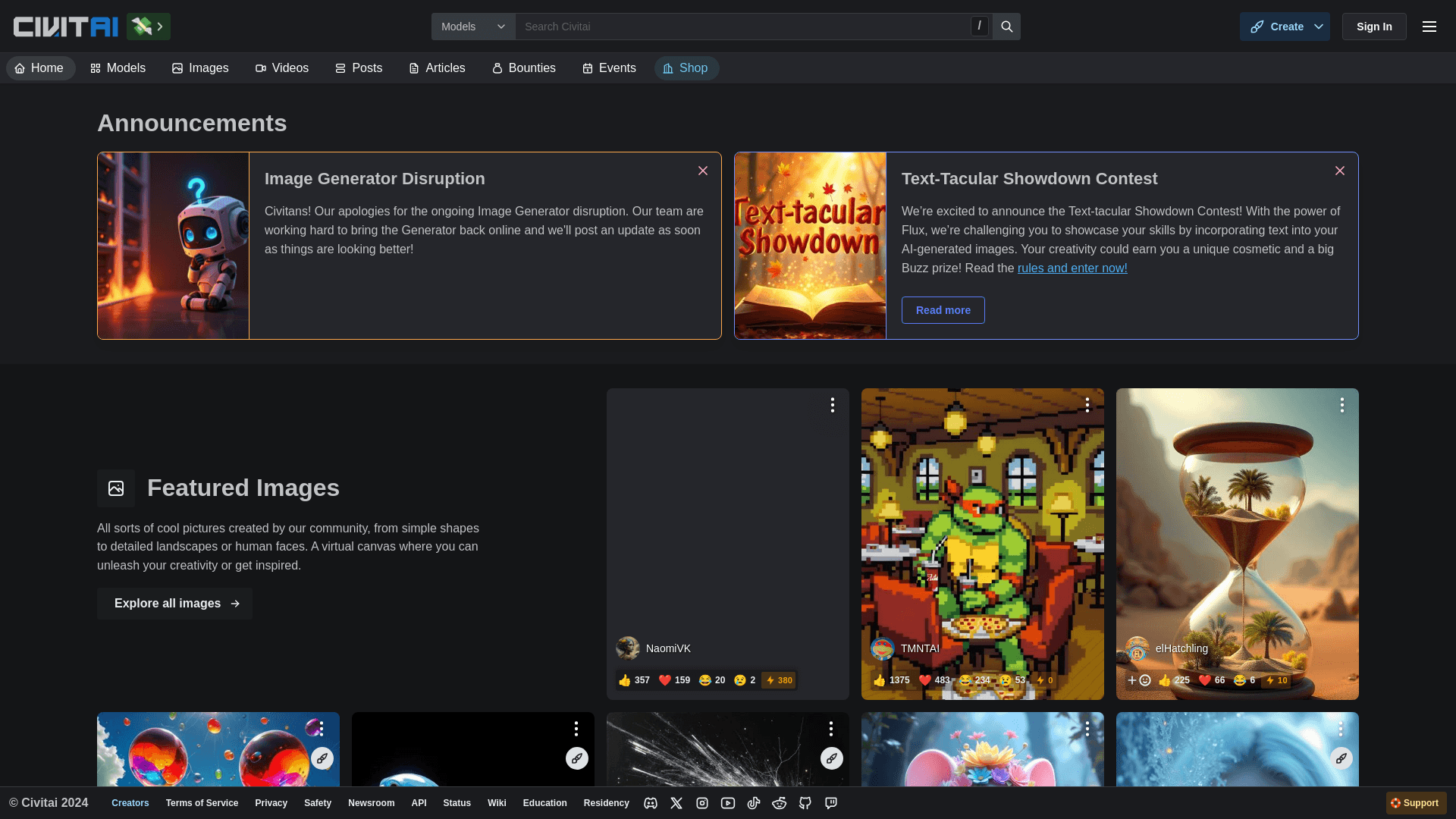Open Civitai's Discord link in the footer
This screenshot has height=819, width=1456.
(x=651, y=803)
